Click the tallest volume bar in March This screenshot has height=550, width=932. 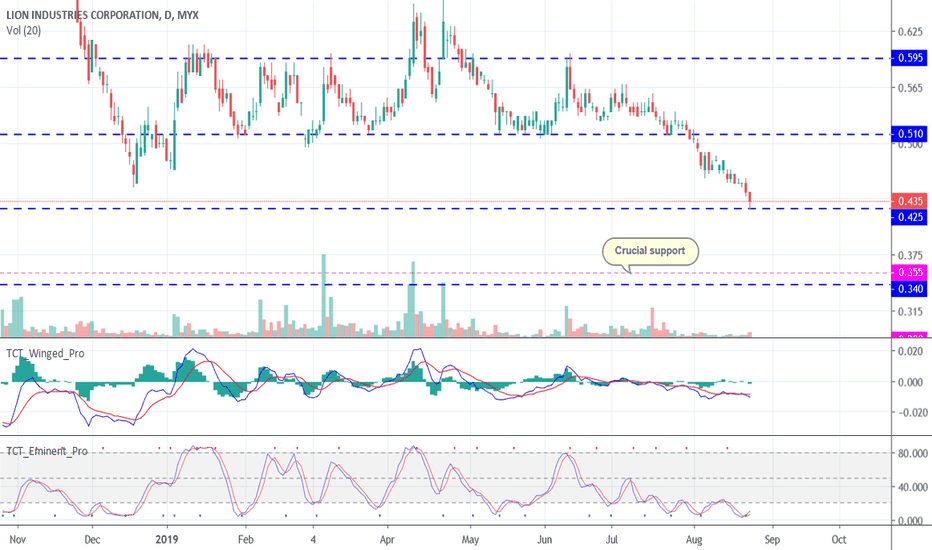tap(324, 296)
